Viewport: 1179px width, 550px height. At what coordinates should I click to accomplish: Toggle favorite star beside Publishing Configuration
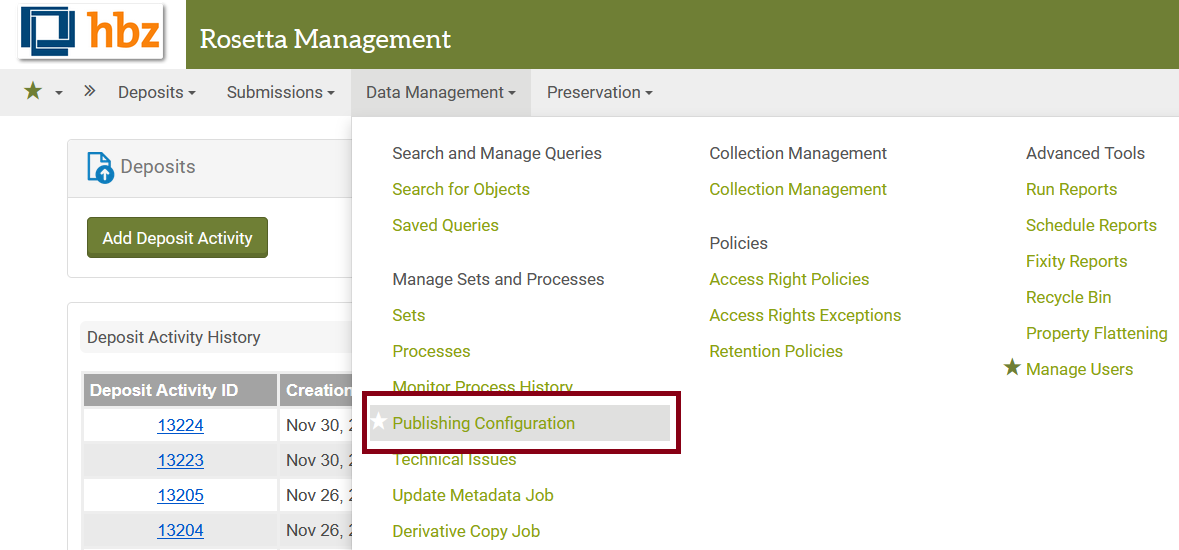(378, 423)
